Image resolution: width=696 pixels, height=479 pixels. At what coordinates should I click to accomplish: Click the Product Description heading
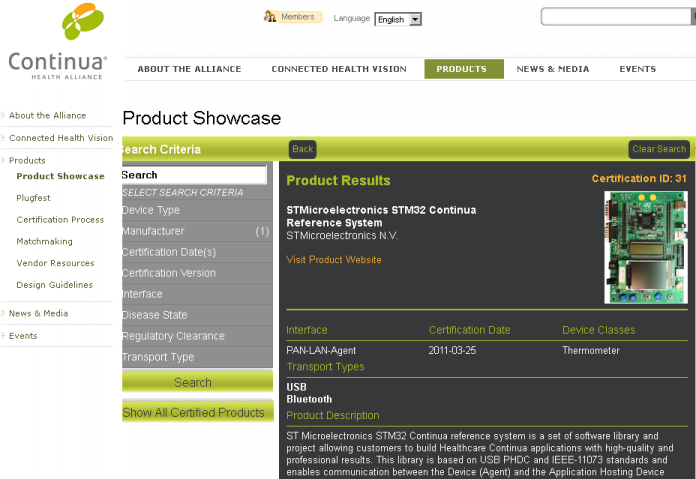pos(333,416)
